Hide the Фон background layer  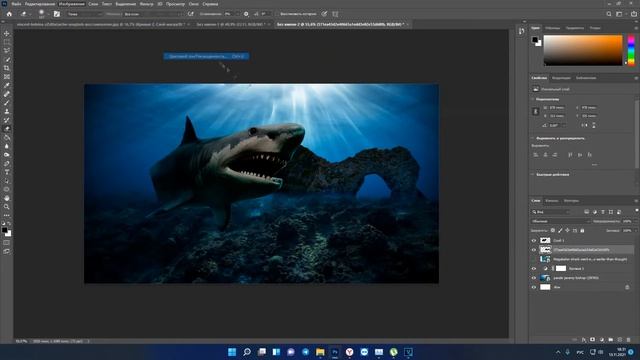(533, 287)
